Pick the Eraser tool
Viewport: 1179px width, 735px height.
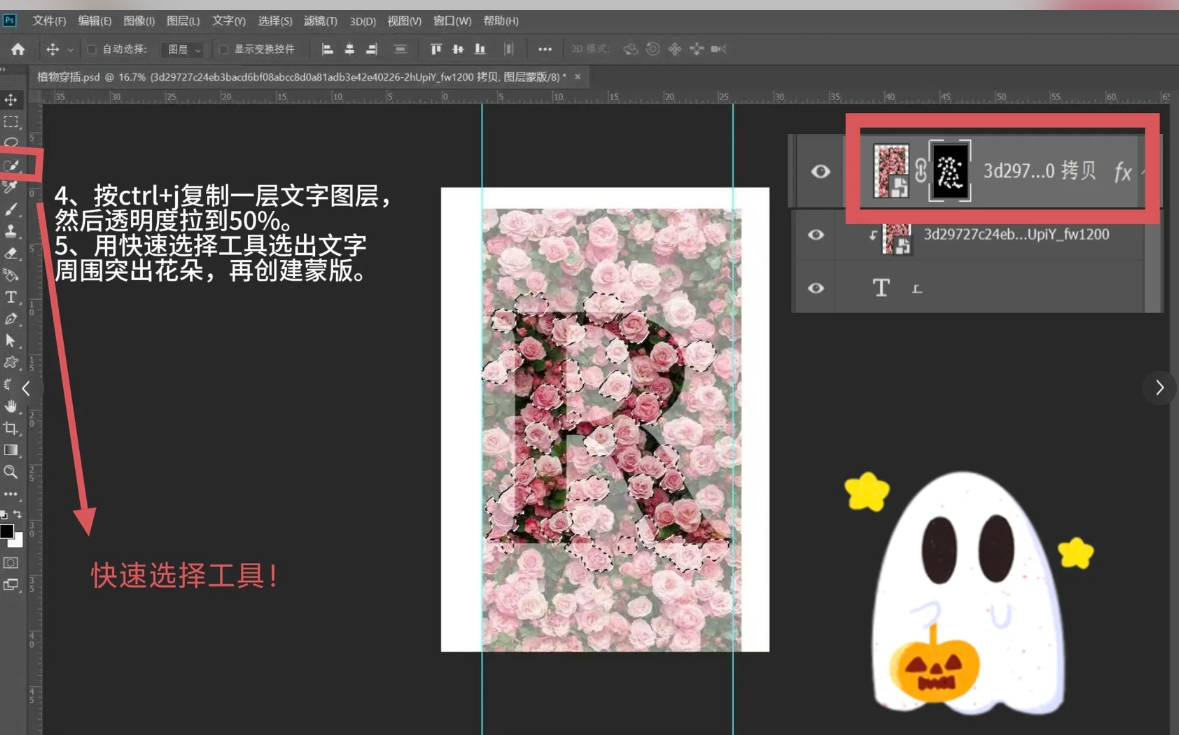click(11, 253)
